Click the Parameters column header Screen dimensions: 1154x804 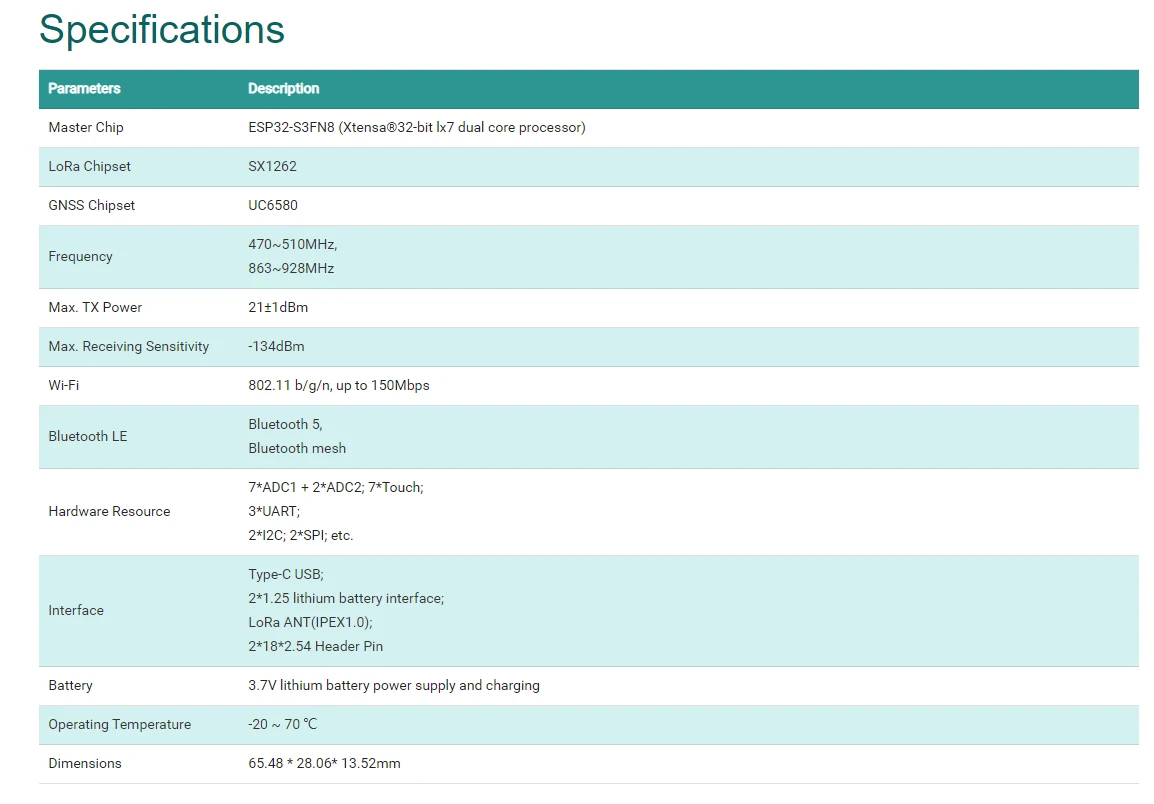[84, 88]
